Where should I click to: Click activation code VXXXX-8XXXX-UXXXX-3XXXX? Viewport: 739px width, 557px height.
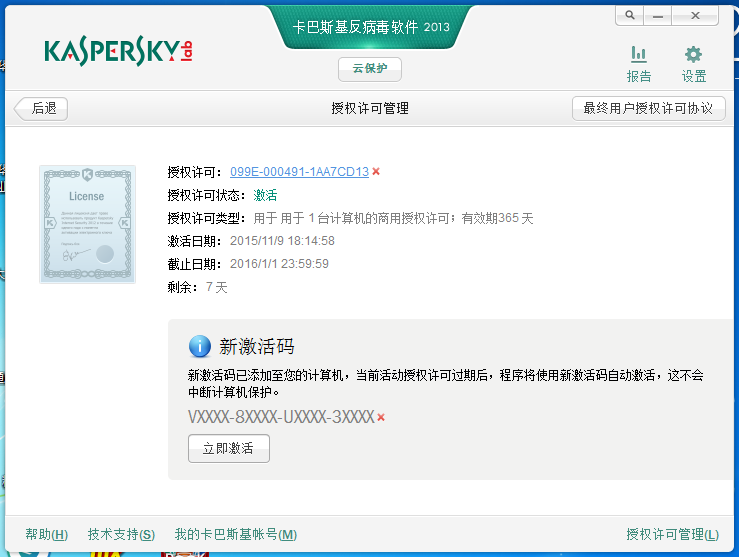tap(281, 417)
